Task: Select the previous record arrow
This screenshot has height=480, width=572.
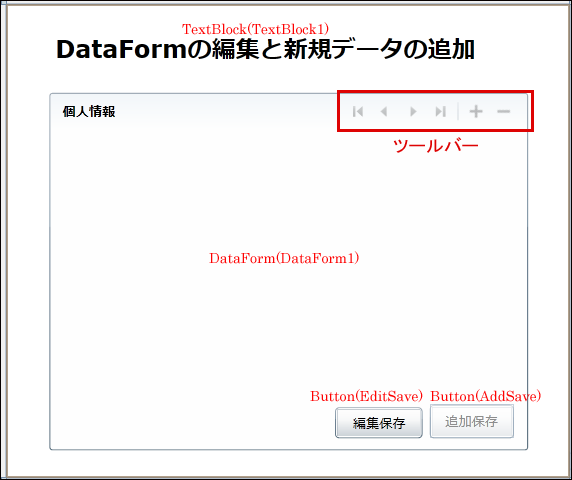Action: [384, 111]
